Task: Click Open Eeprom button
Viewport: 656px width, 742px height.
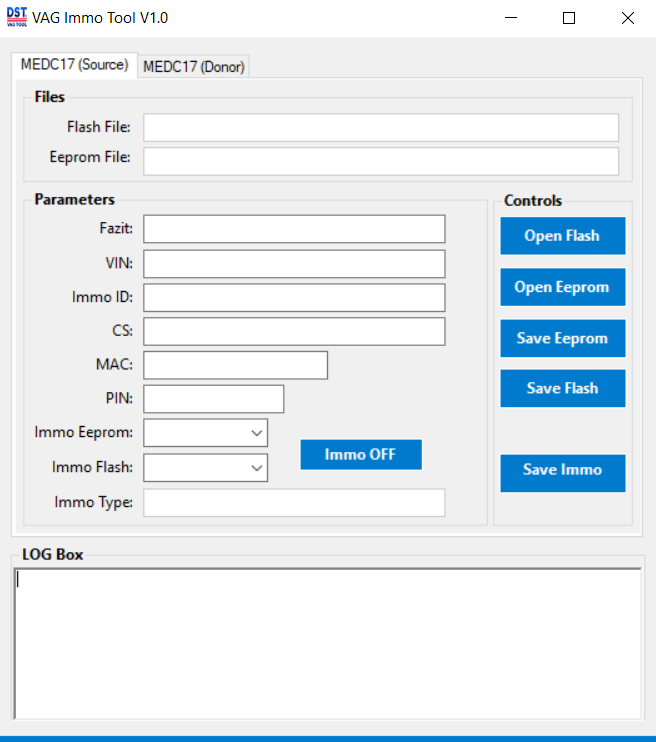Action: [x=563, y=287]
